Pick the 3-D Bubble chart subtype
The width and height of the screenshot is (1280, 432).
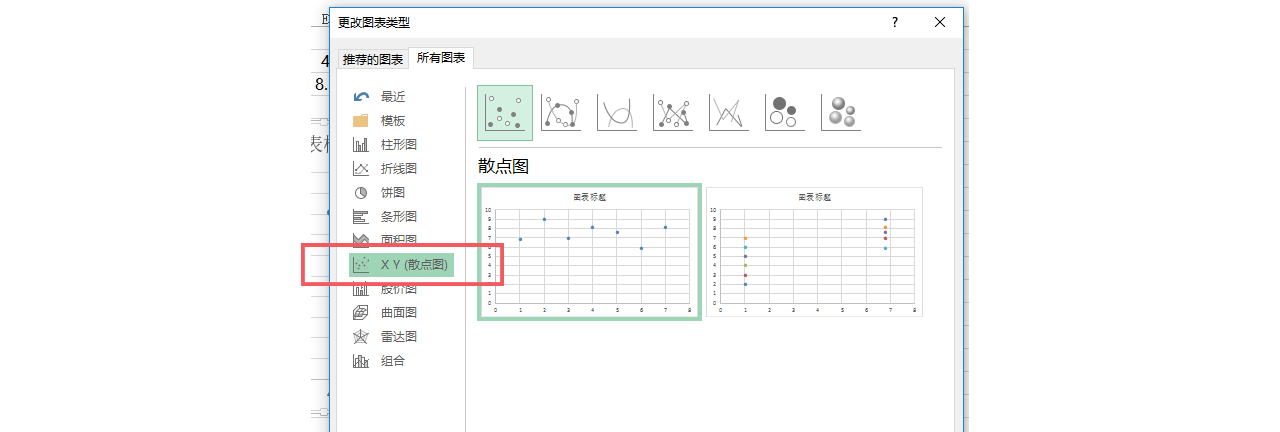[841, 113]
